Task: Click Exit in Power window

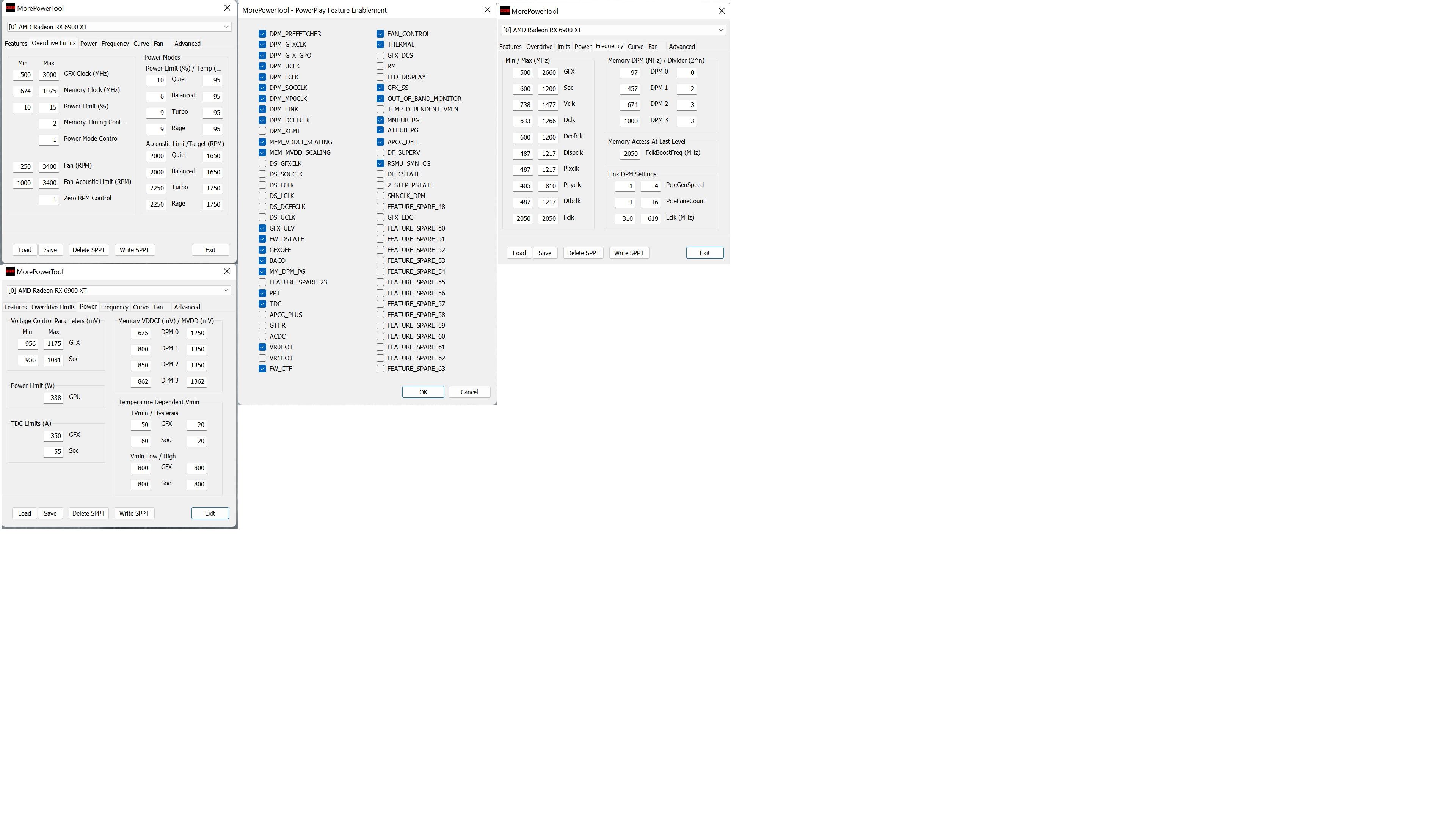Action: click(x=210, y=513)
